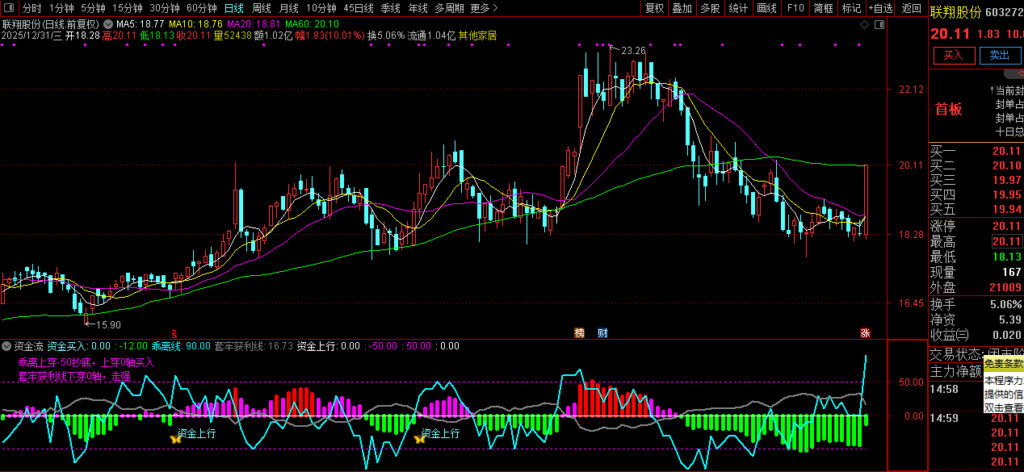This screenshot has height=472, width=1024.
Task: Toggle the 复权 price adjustment option
Action: point(654,8)
